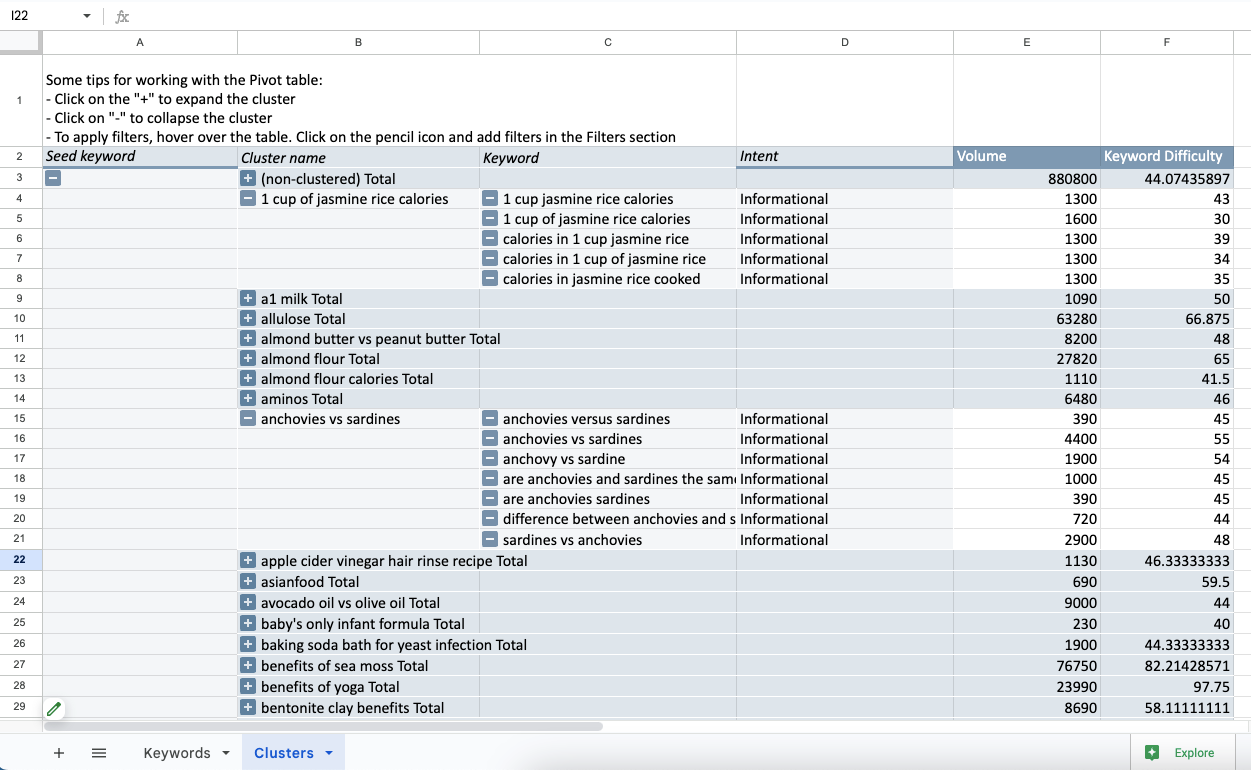Switch to the Keywords sheet tab
This screenshot has width=1251, height=770.
(178, 752)
